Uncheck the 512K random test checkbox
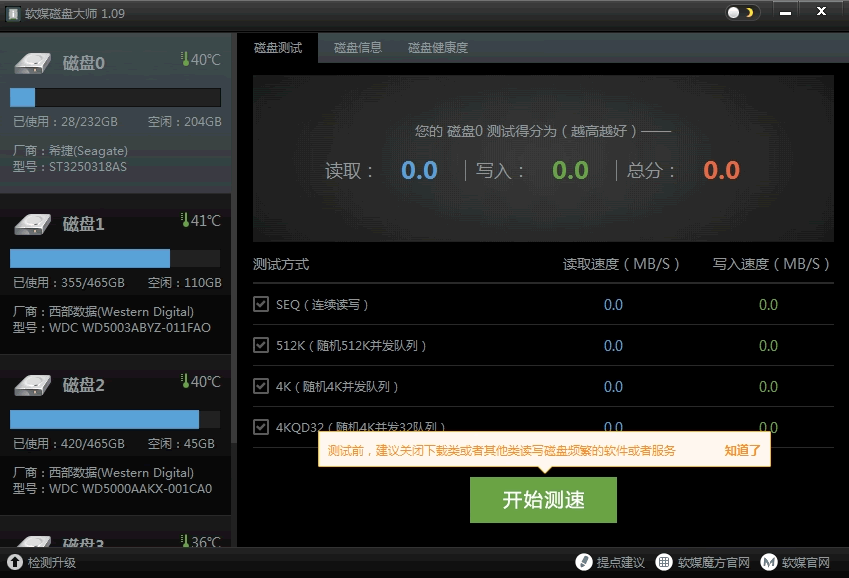The image size is (849, 578). [x=261, y=345]
